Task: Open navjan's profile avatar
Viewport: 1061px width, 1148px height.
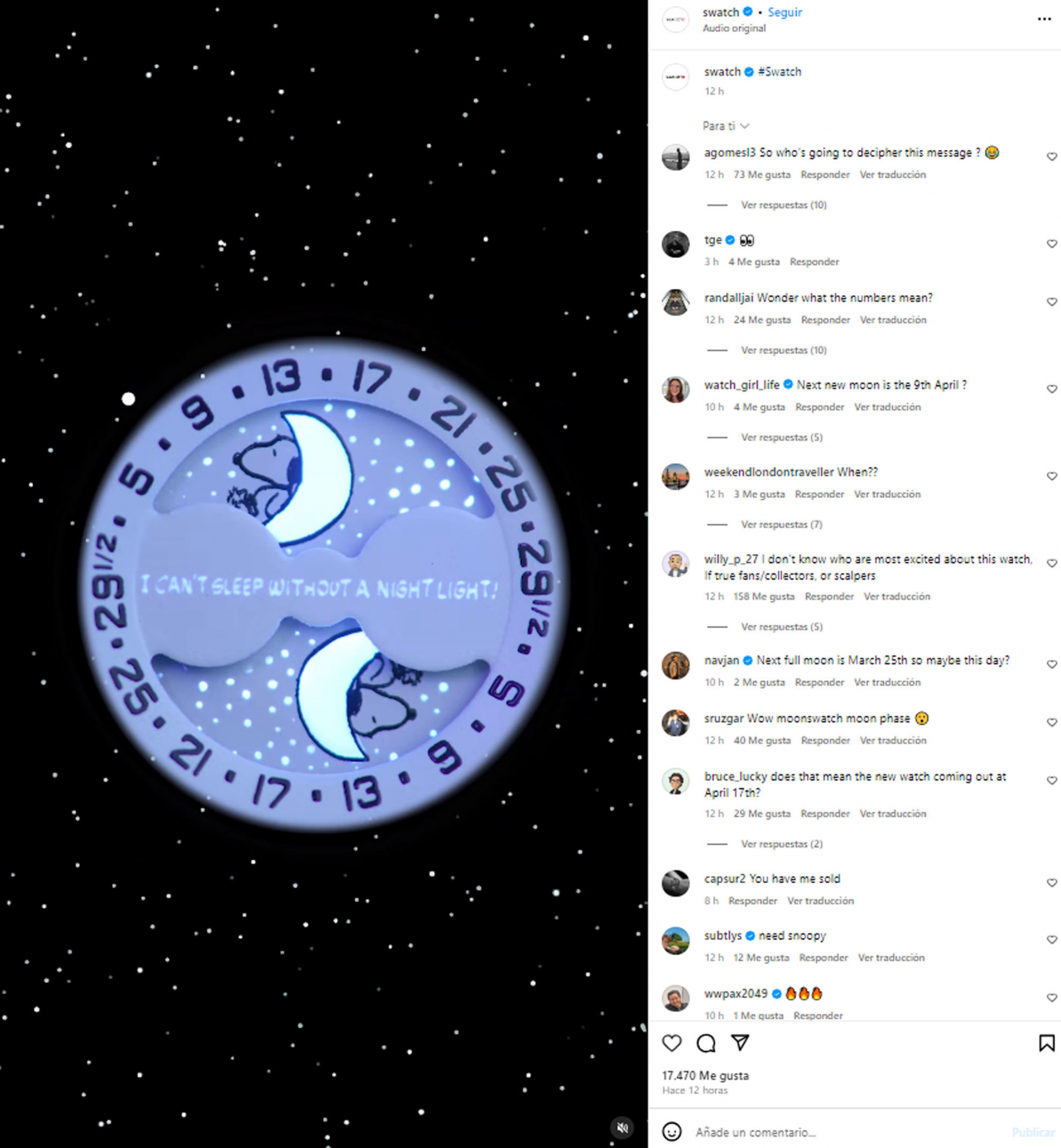Action: (676, 665)
